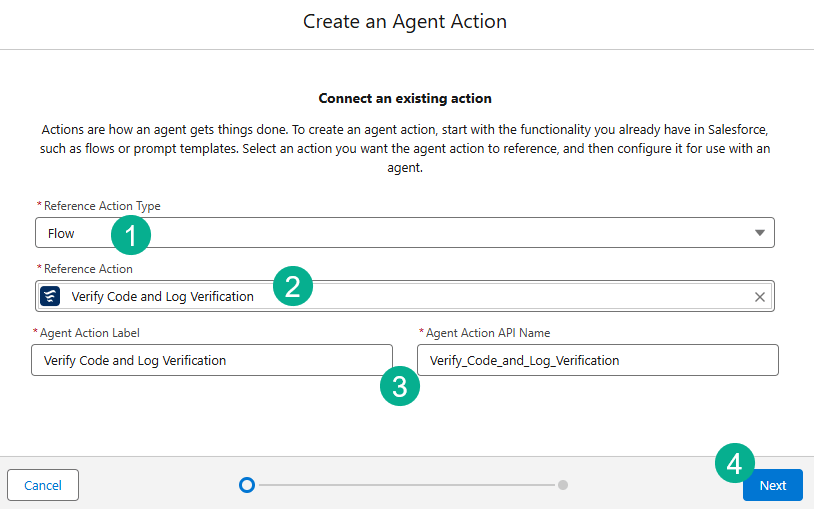814x509 pixels.
Task: Click the progress bar track between steps
Action: tap(405, 485)
